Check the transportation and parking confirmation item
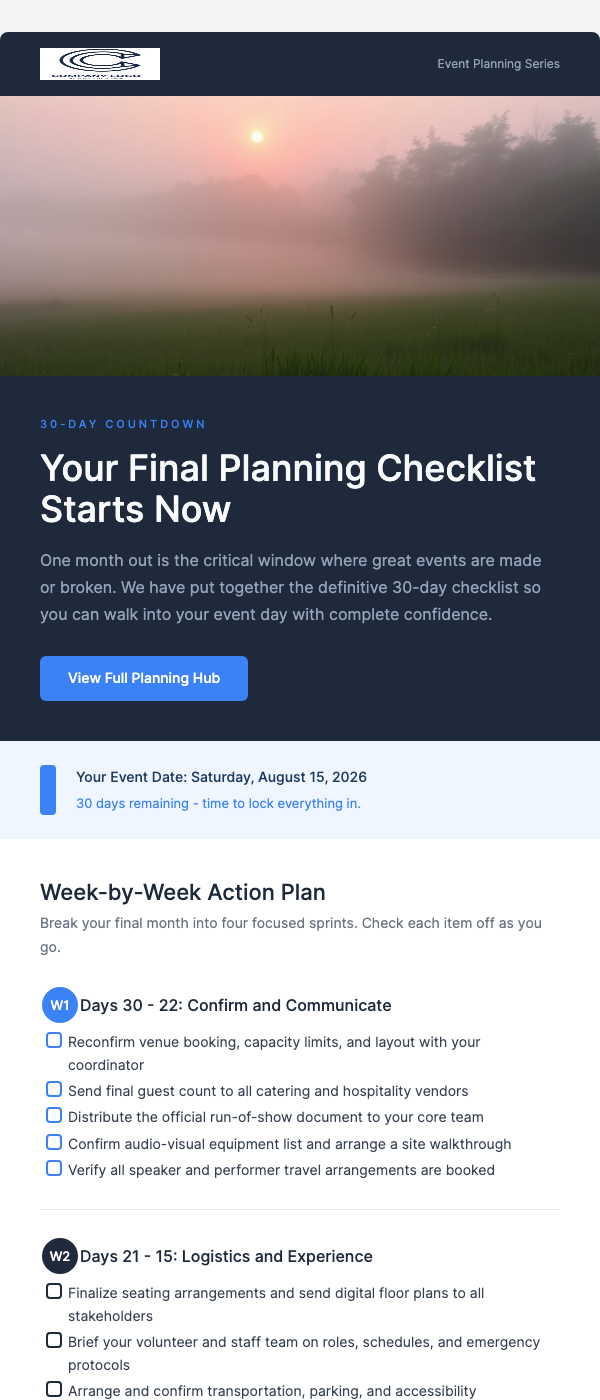 point(54,1389)
